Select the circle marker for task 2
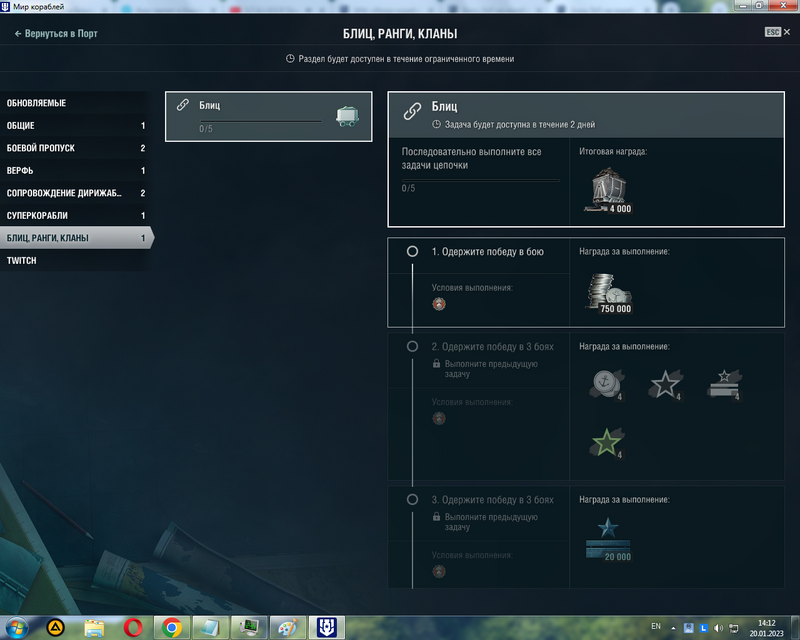The image size is (800, 640). pyautogui.click(x=412, y=347)
